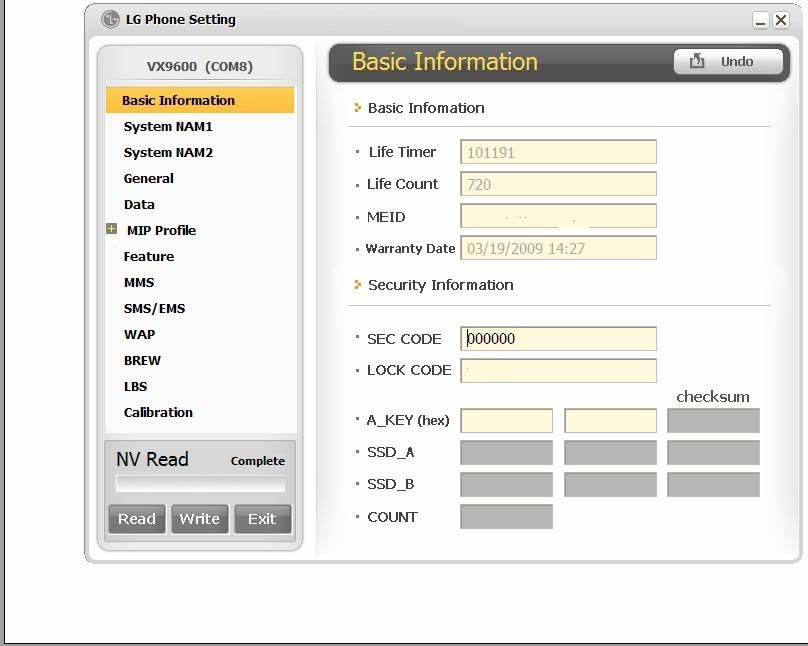This screenshot has height=646, width=808.
Task: Click the first SSD_A field
Action: tap(507, 453)
